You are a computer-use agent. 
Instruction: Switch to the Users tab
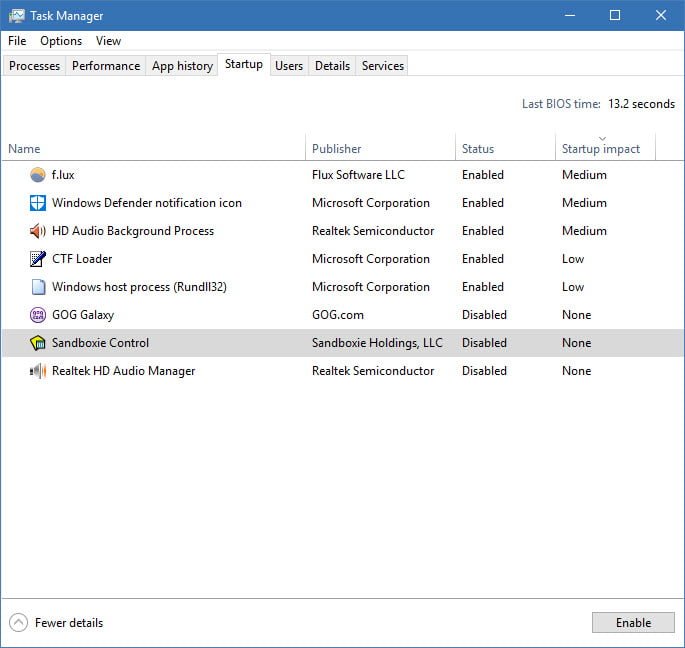(289, 66)
